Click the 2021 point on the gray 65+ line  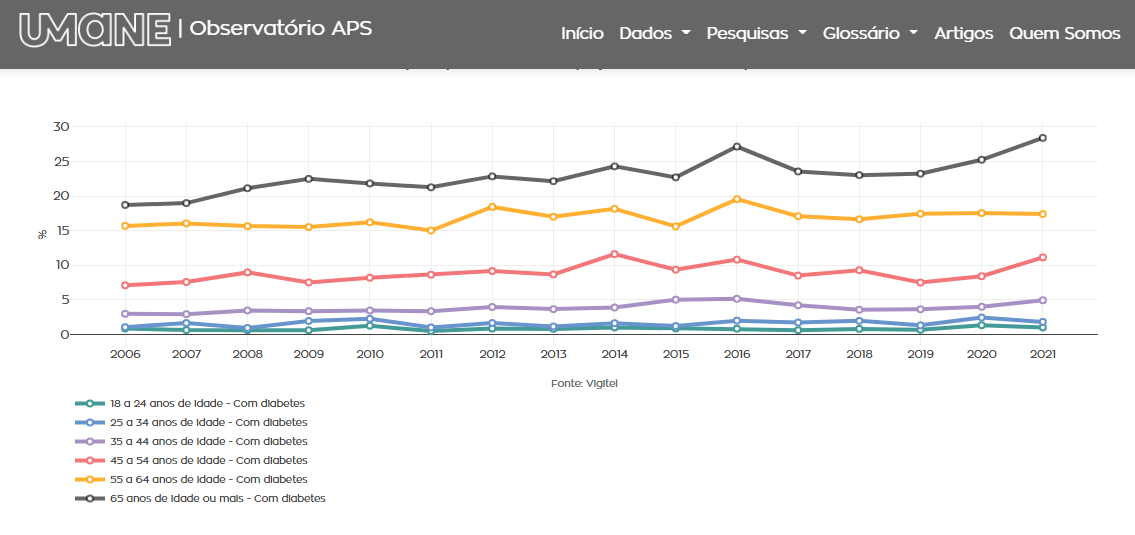[1042, 138]
